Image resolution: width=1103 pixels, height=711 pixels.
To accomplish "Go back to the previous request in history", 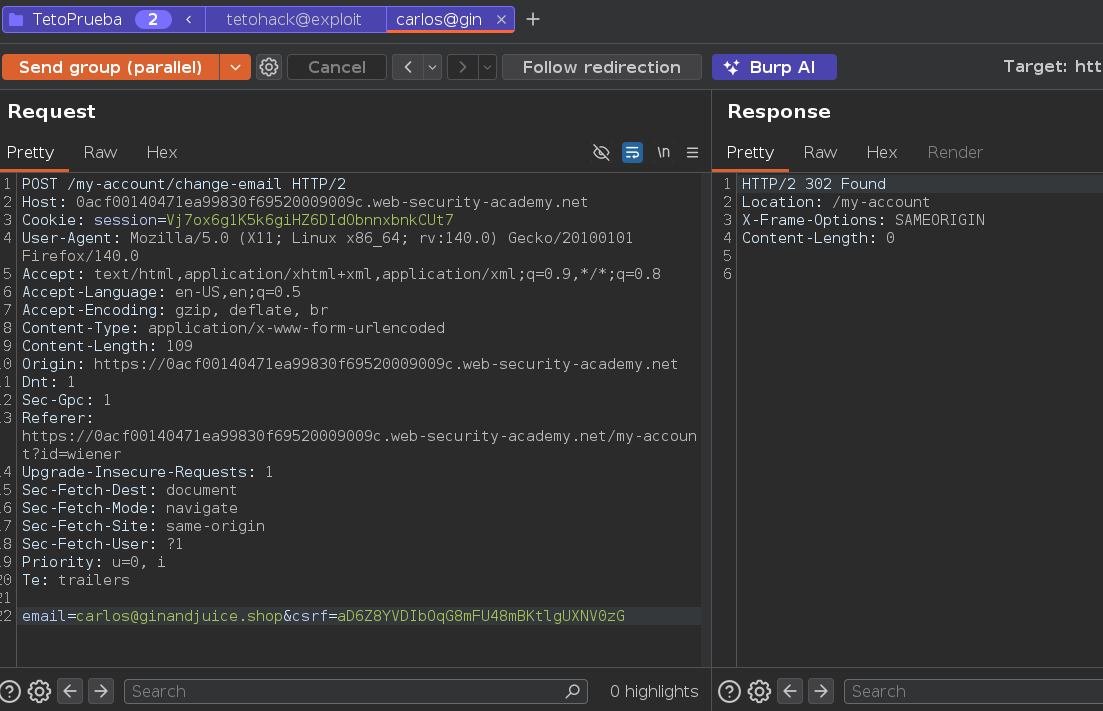I will 408,68.
